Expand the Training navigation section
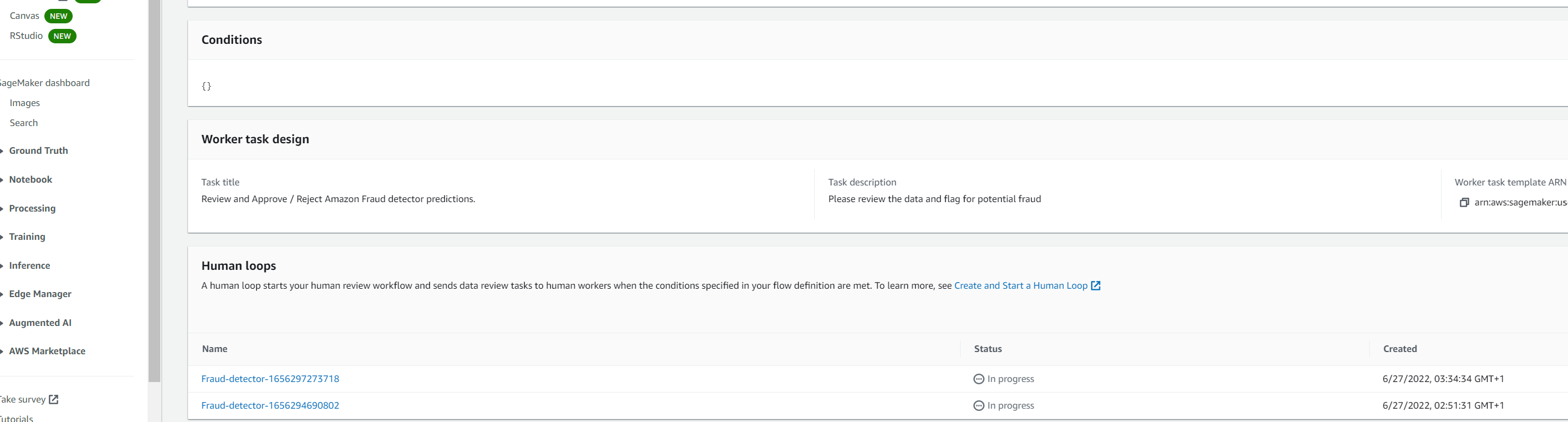Image resolution: width=1568 pixels, height=422 pixels. tap(27, 237)
